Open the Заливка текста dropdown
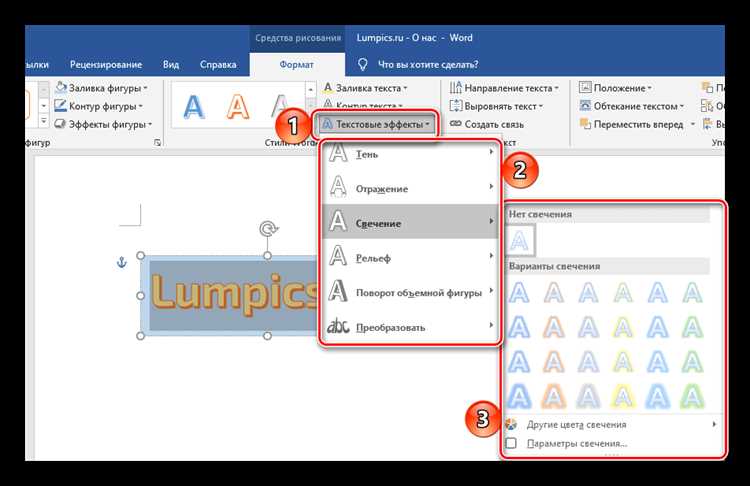 click(365, 88)
